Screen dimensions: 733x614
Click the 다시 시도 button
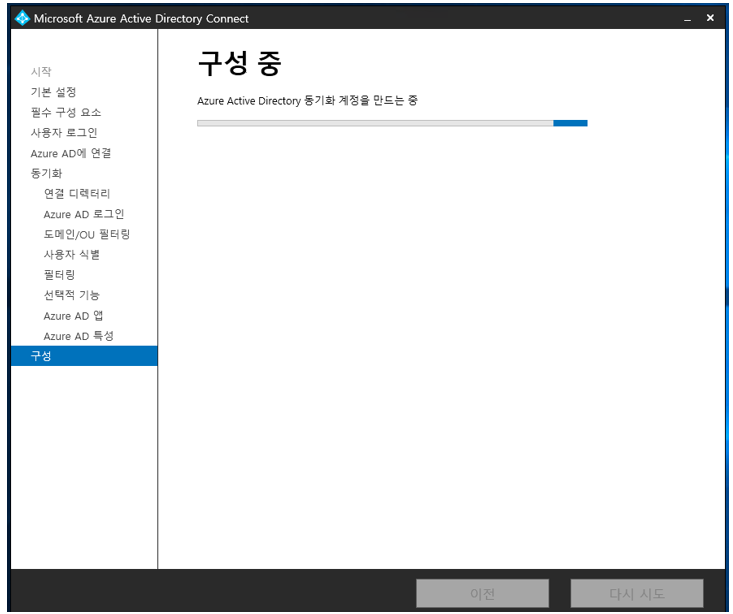pos(637,593)
